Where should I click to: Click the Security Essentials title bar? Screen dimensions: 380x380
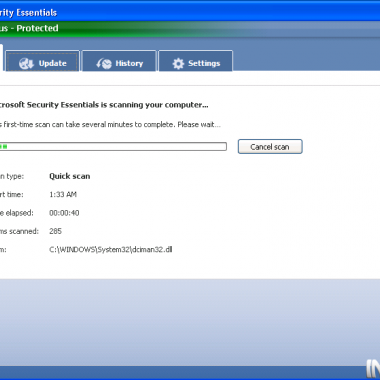pos(190,12)
